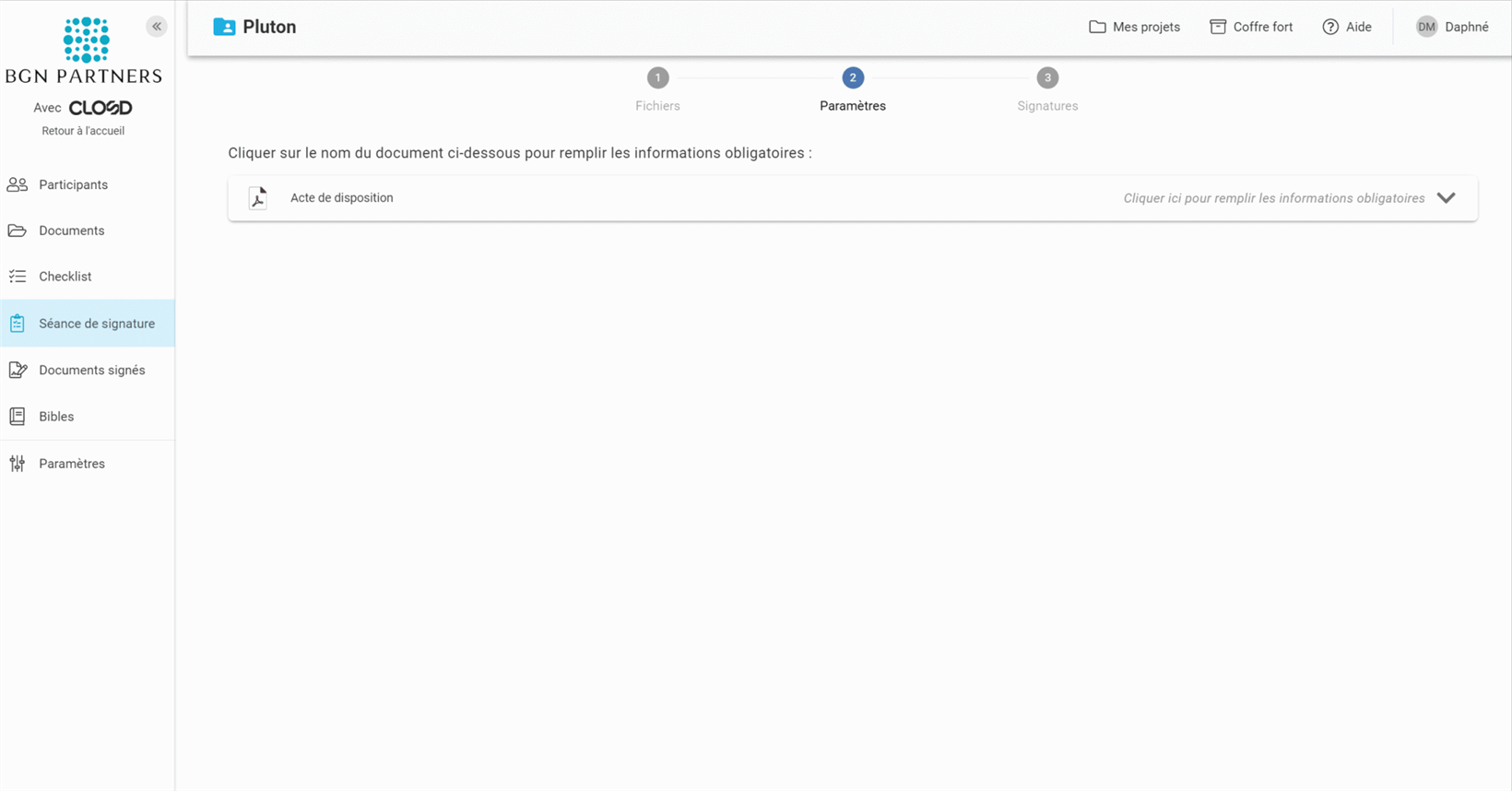Click the Participants people icon
This screenshot has width=1512, height=791.
click(18, 184)
